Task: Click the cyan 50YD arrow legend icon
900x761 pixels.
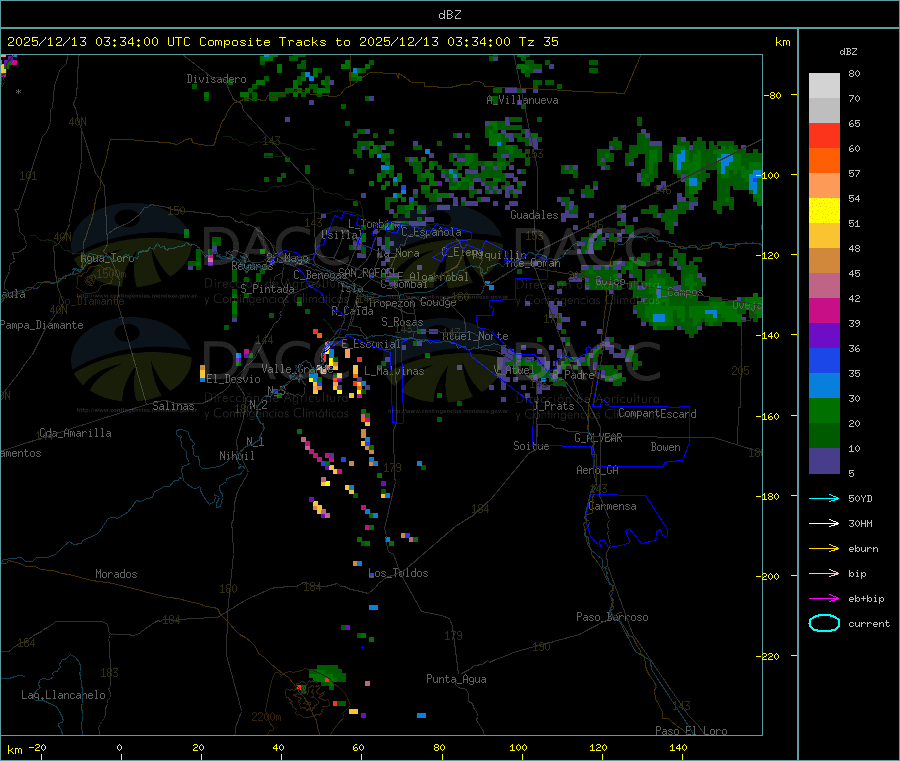Action: click(824, 498)
